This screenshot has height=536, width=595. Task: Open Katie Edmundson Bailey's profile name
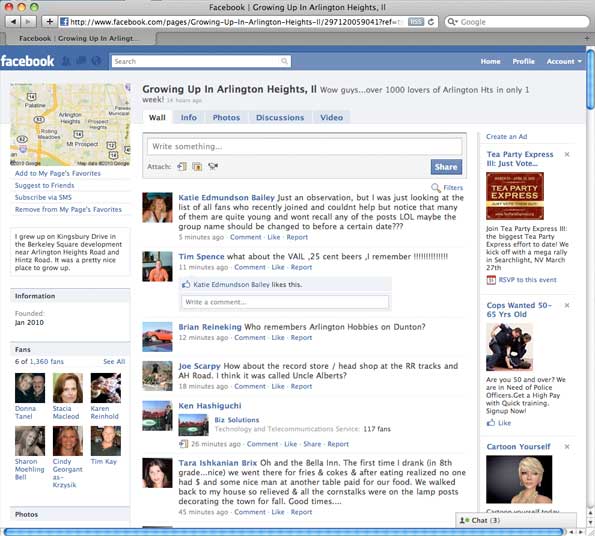point(227,198)
